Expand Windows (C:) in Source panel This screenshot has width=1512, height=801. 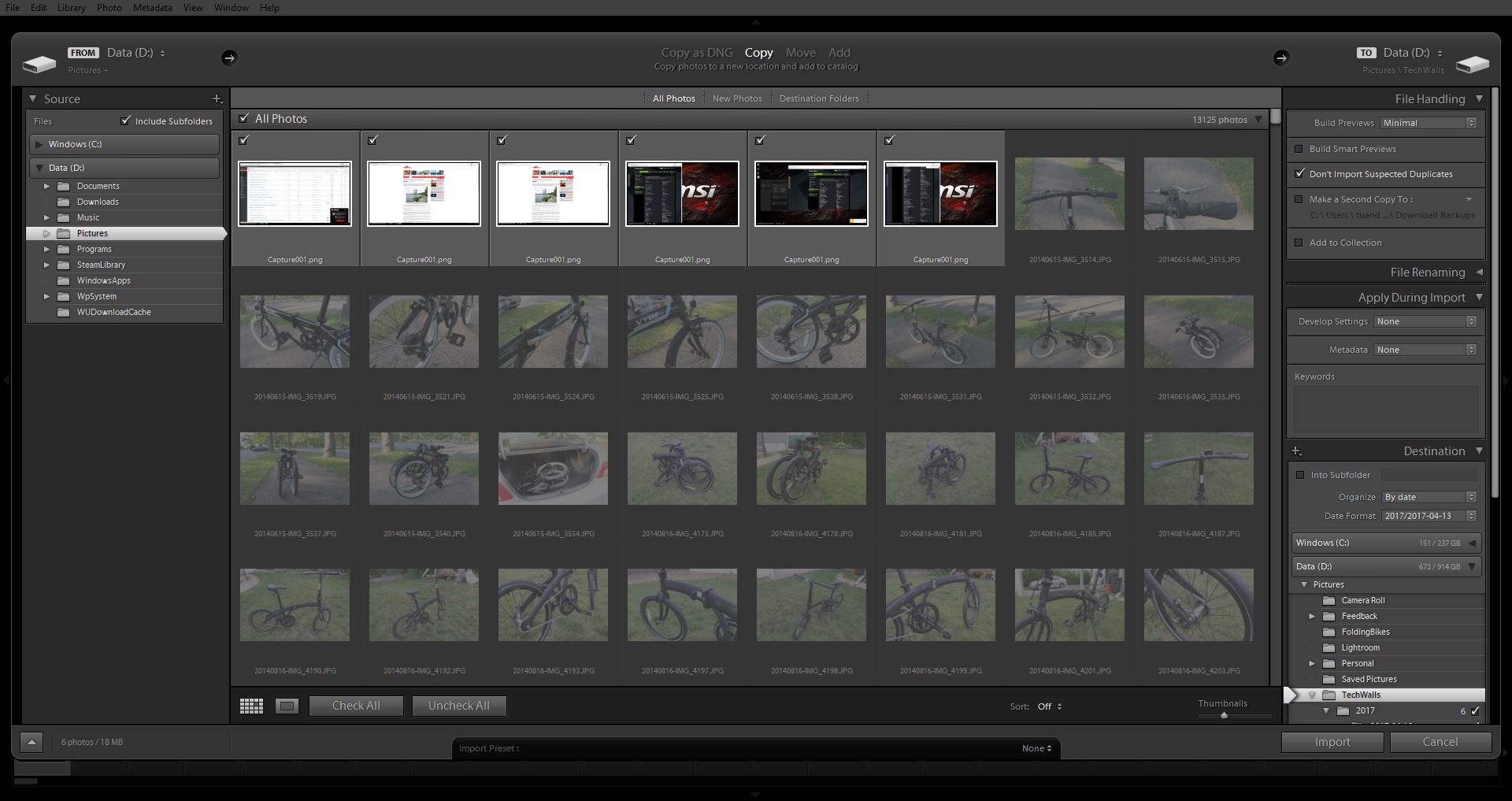[x=39, y=144]
